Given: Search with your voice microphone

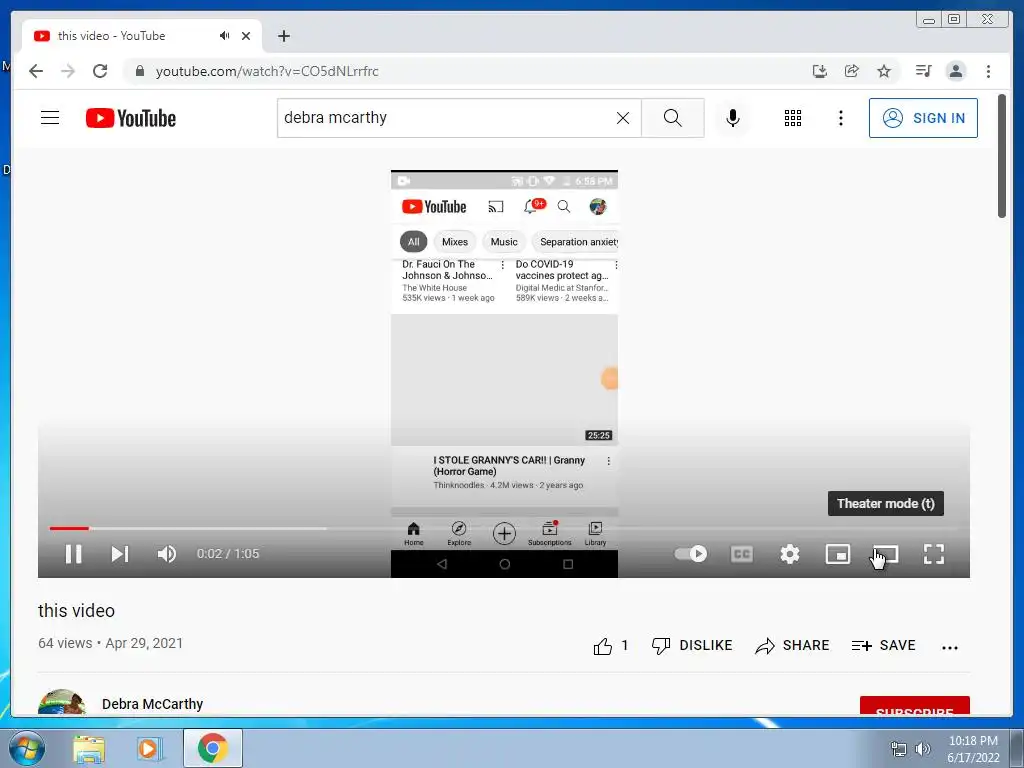Looking at the screenshot, I should tap(733, 118).
